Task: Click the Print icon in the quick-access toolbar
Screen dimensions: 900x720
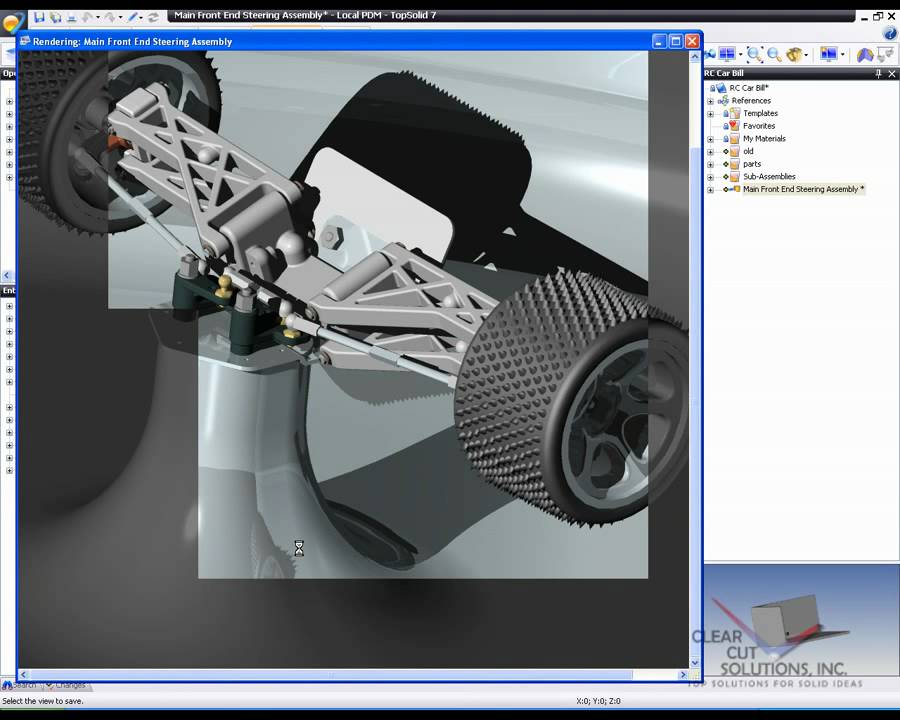Action: (71, 18)
